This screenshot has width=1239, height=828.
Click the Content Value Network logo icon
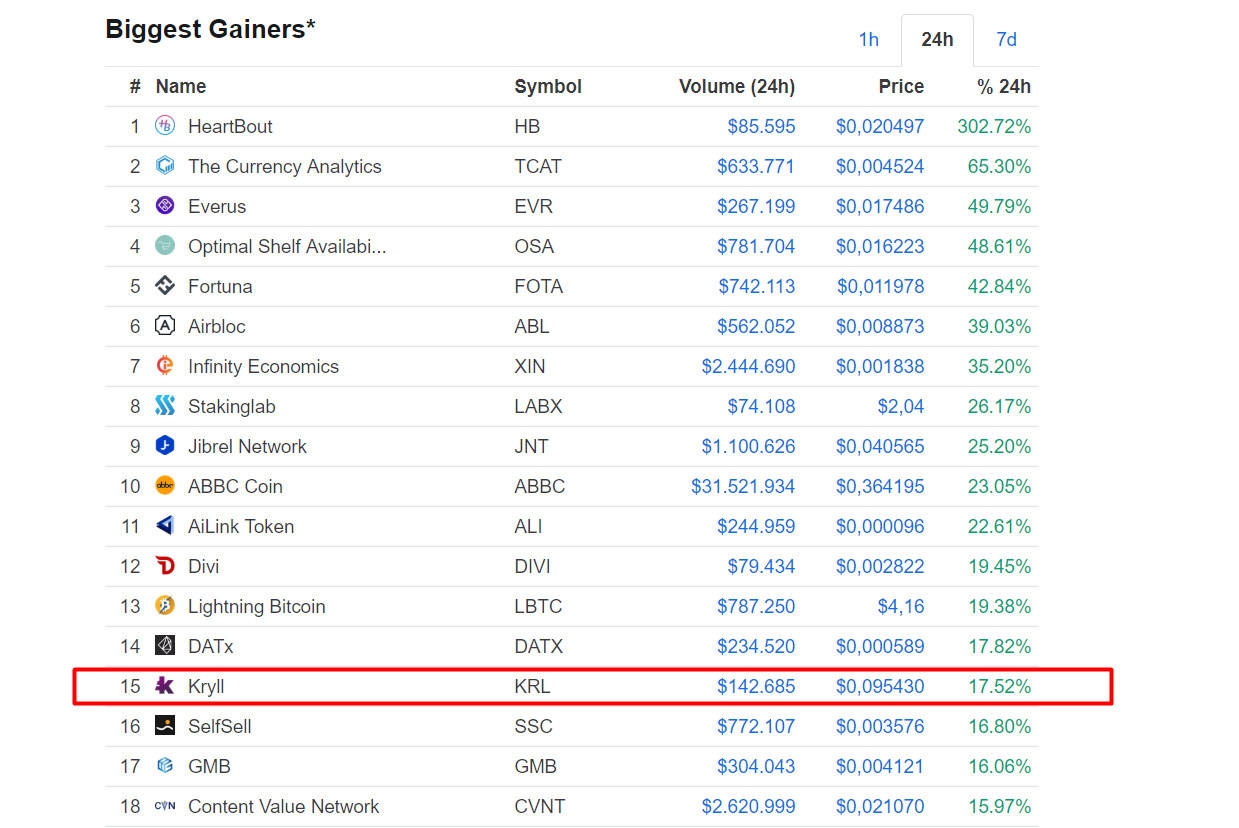point(165,806)
